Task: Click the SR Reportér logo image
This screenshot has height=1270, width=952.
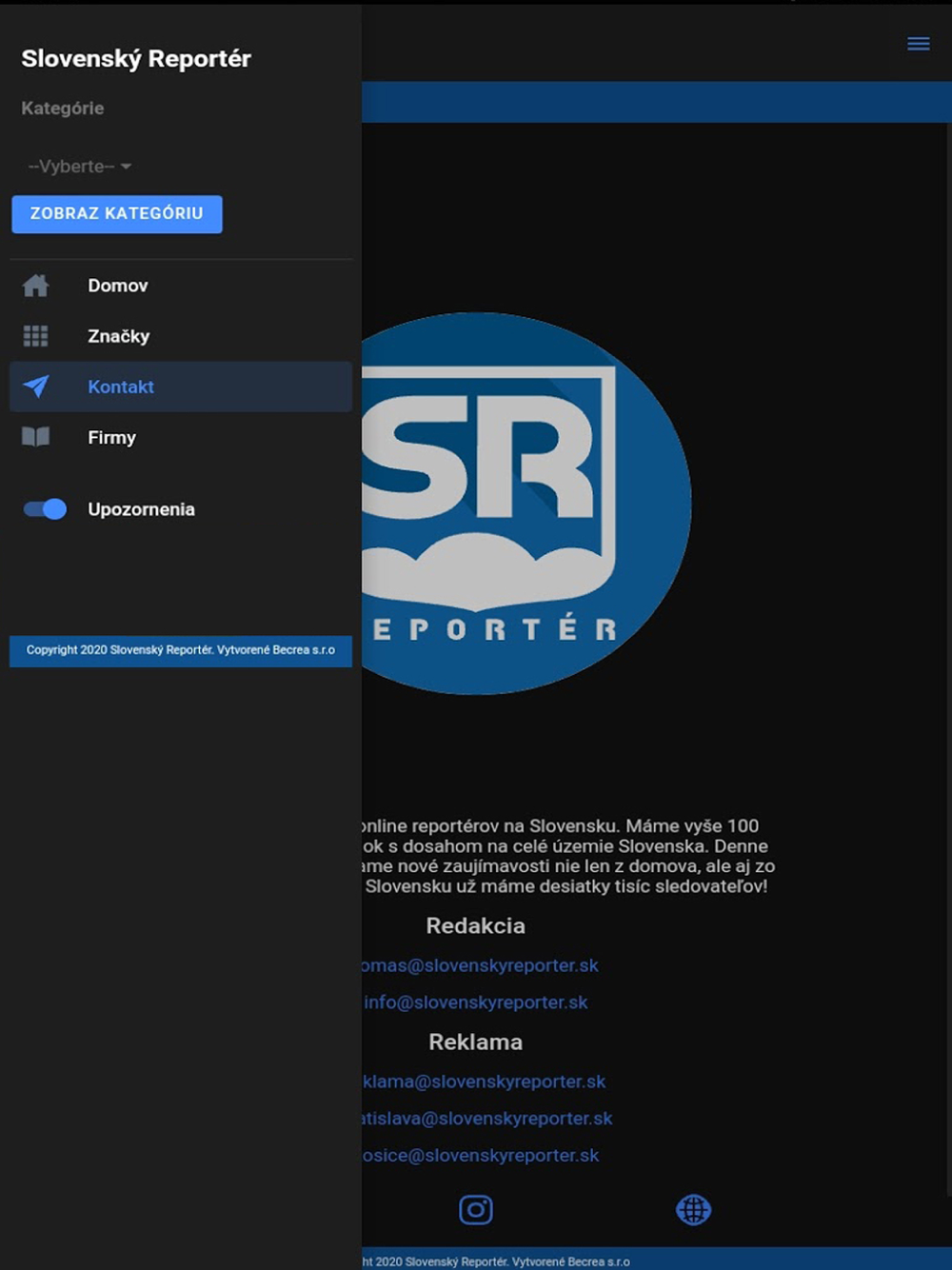Action: (x=526, y=504)
